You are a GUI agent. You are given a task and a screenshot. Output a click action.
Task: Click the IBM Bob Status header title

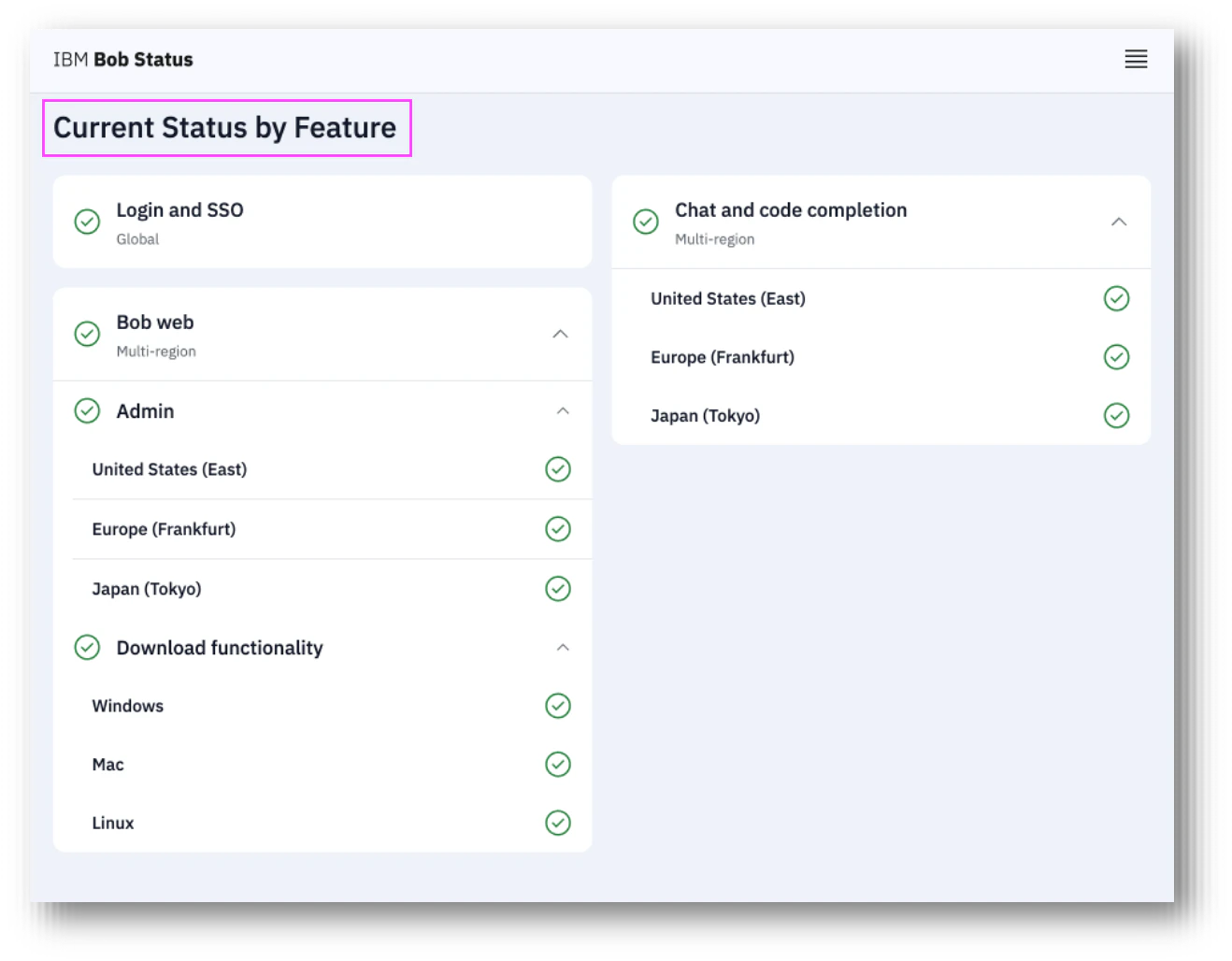123,60
